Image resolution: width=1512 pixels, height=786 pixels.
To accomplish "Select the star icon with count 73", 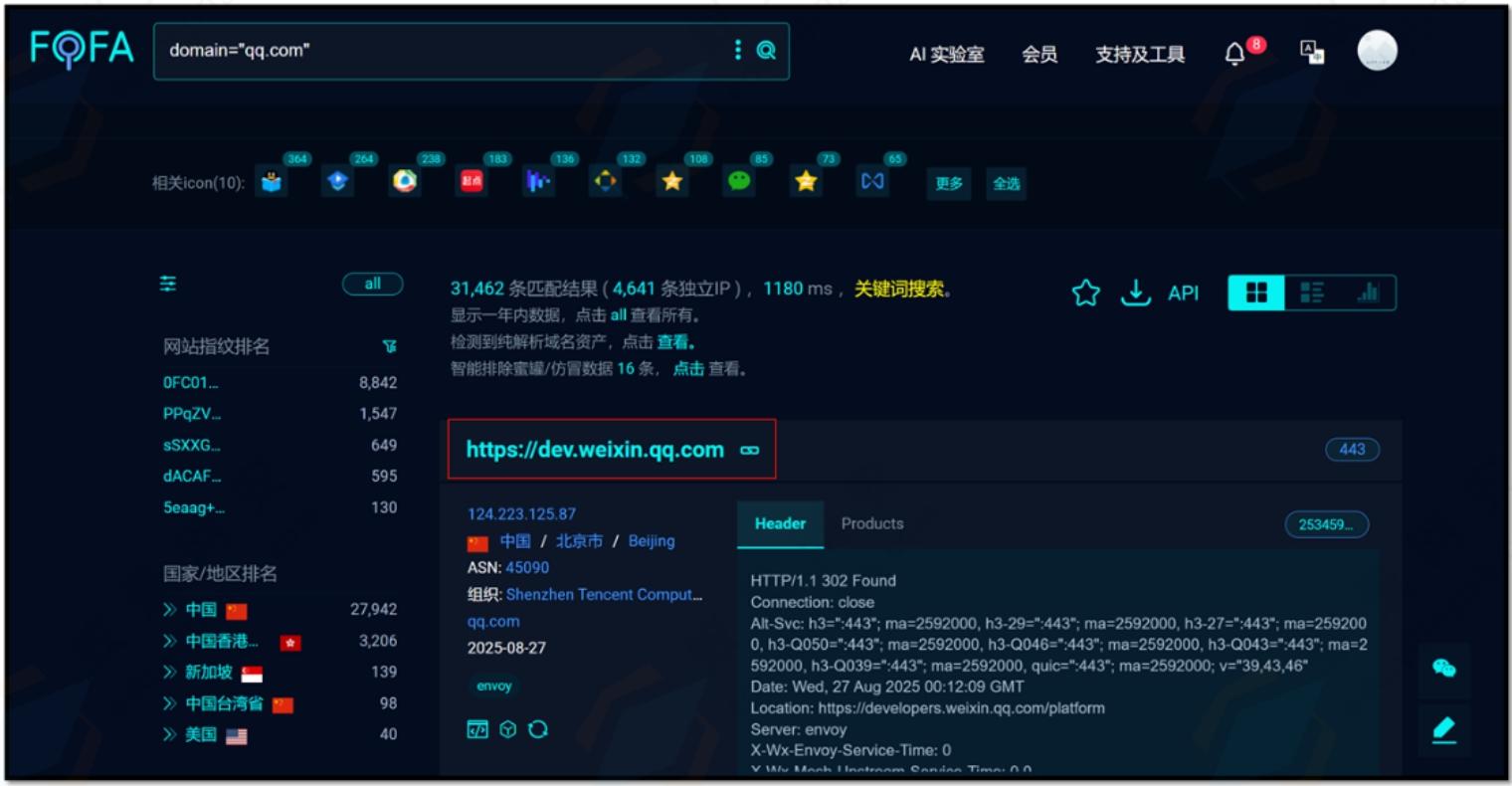I will [806, 181].
